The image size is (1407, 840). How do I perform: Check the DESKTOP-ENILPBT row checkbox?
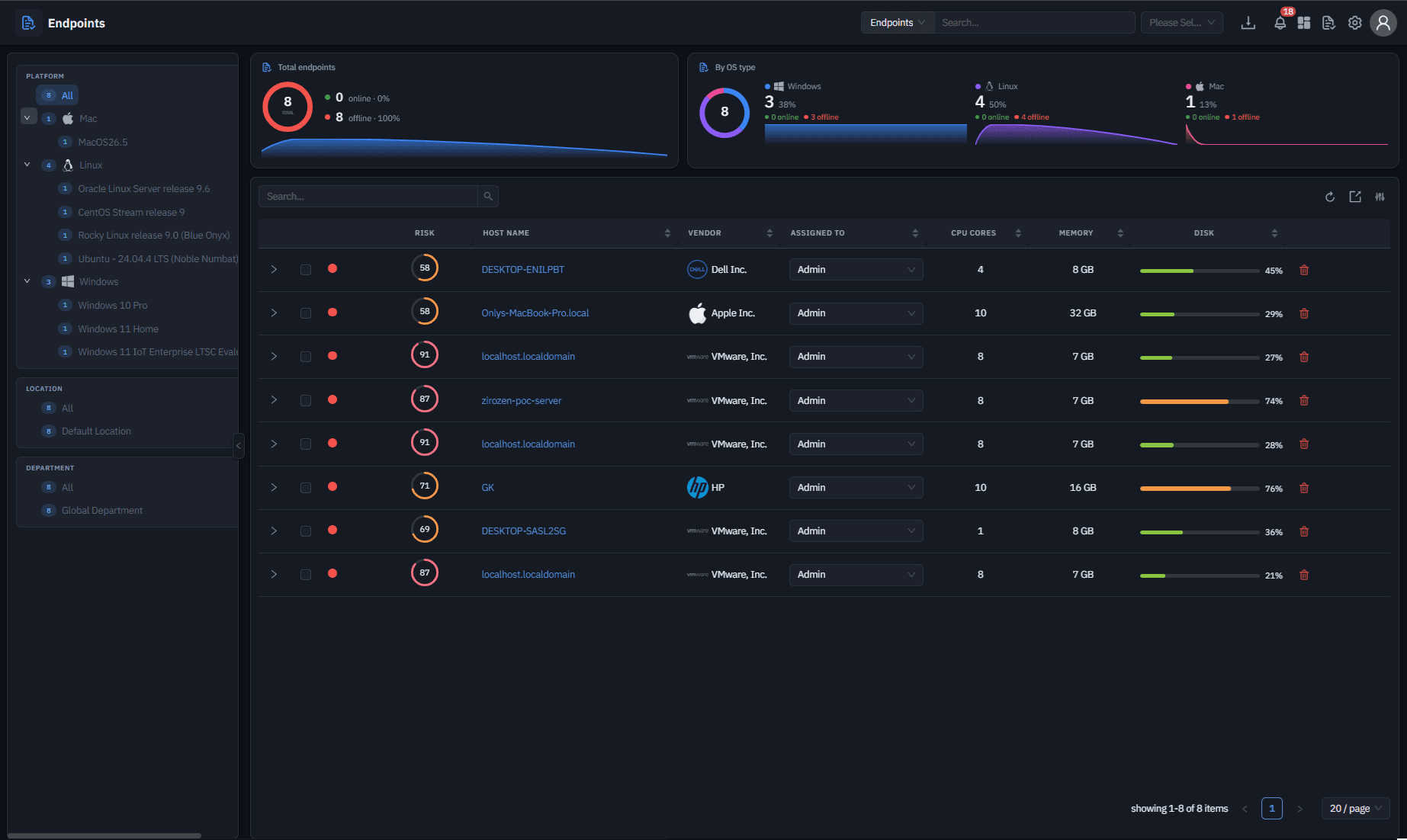click(x=306, y=270)
